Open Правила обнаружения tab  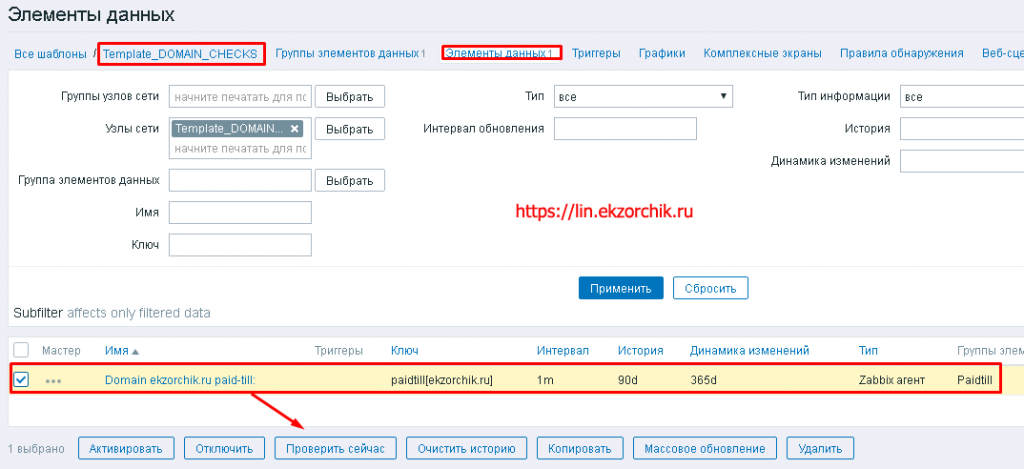tap(901, 53)
